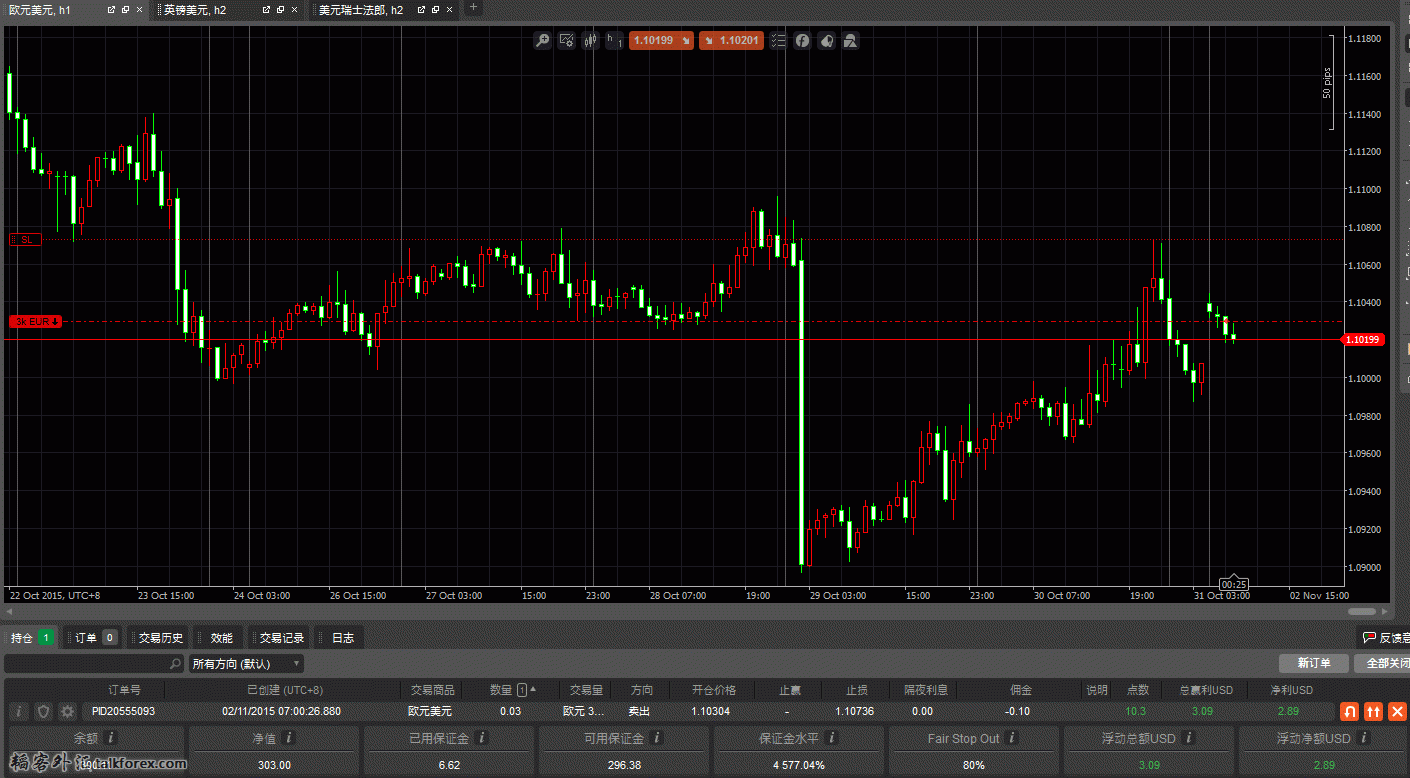
Task: Show info for 浮动净额USD
Action: click(x=1363, y=738)
